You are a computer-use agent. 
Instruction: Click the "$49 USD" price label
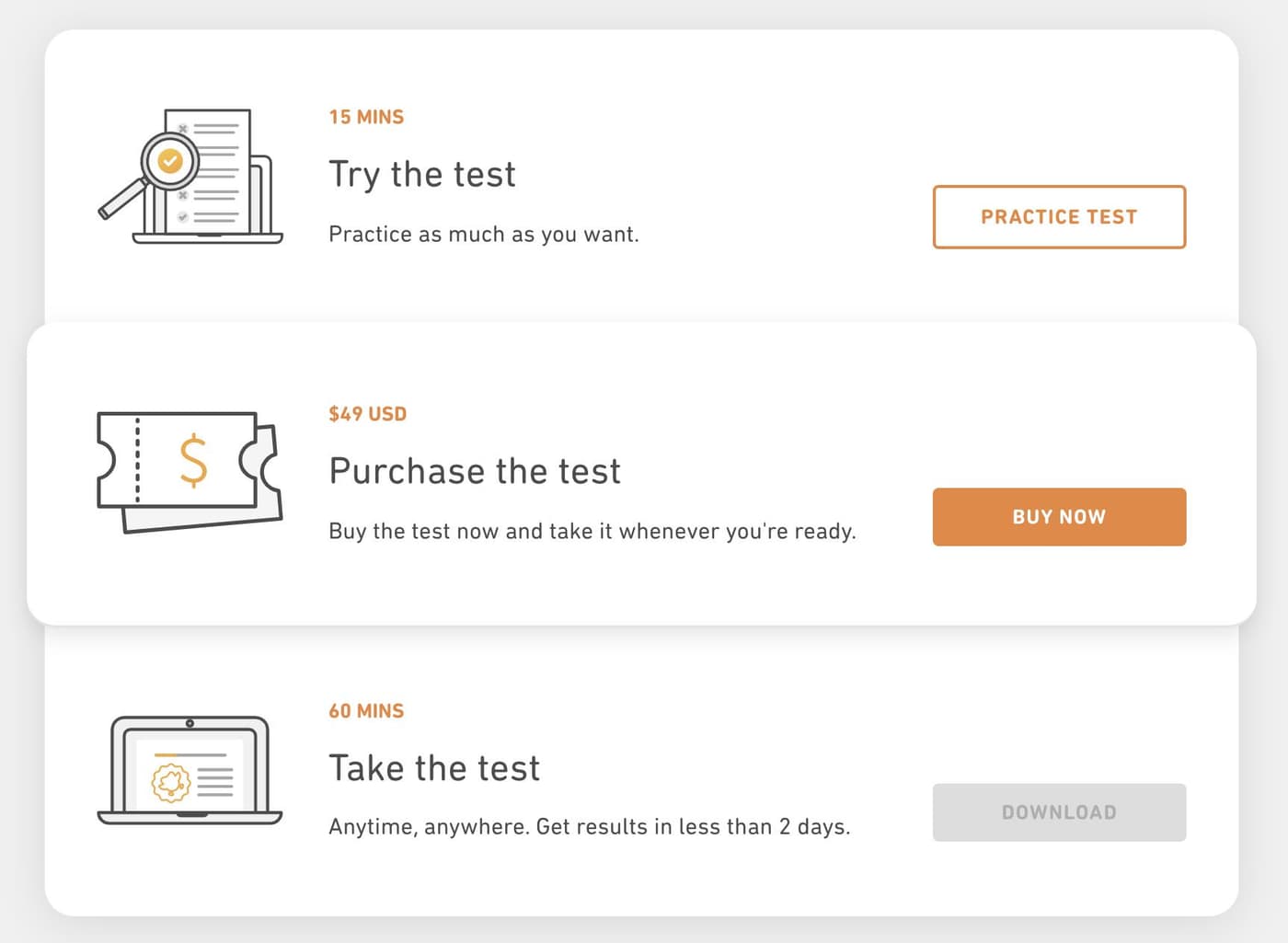pos(367,414)
